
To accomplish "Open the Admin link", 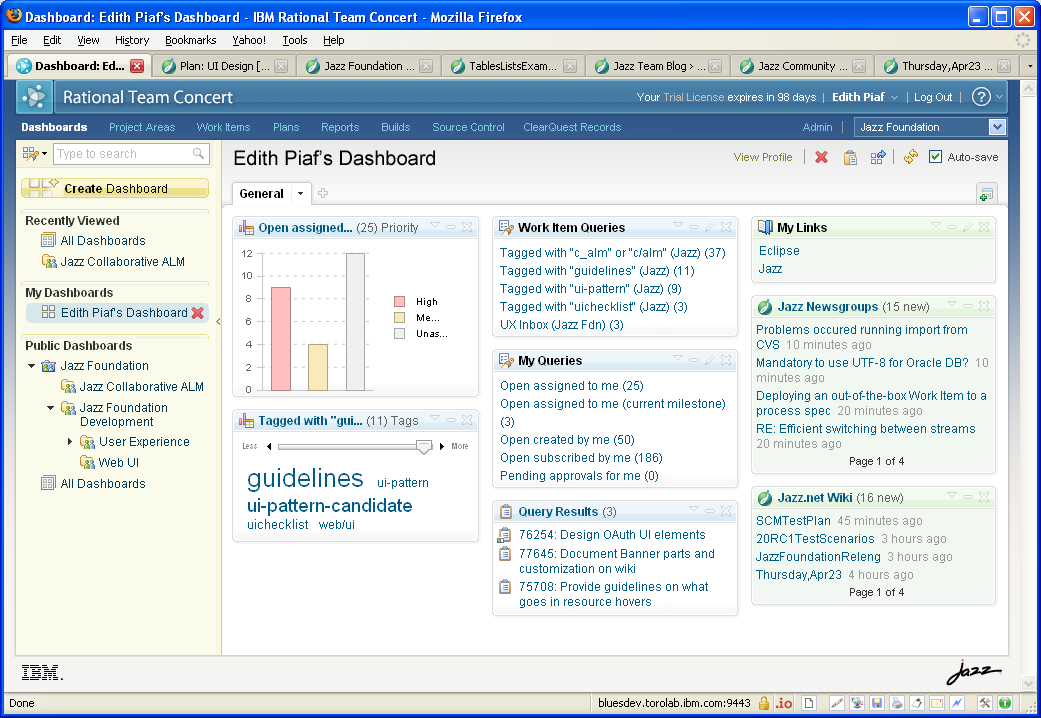I will tap(817, 127).
